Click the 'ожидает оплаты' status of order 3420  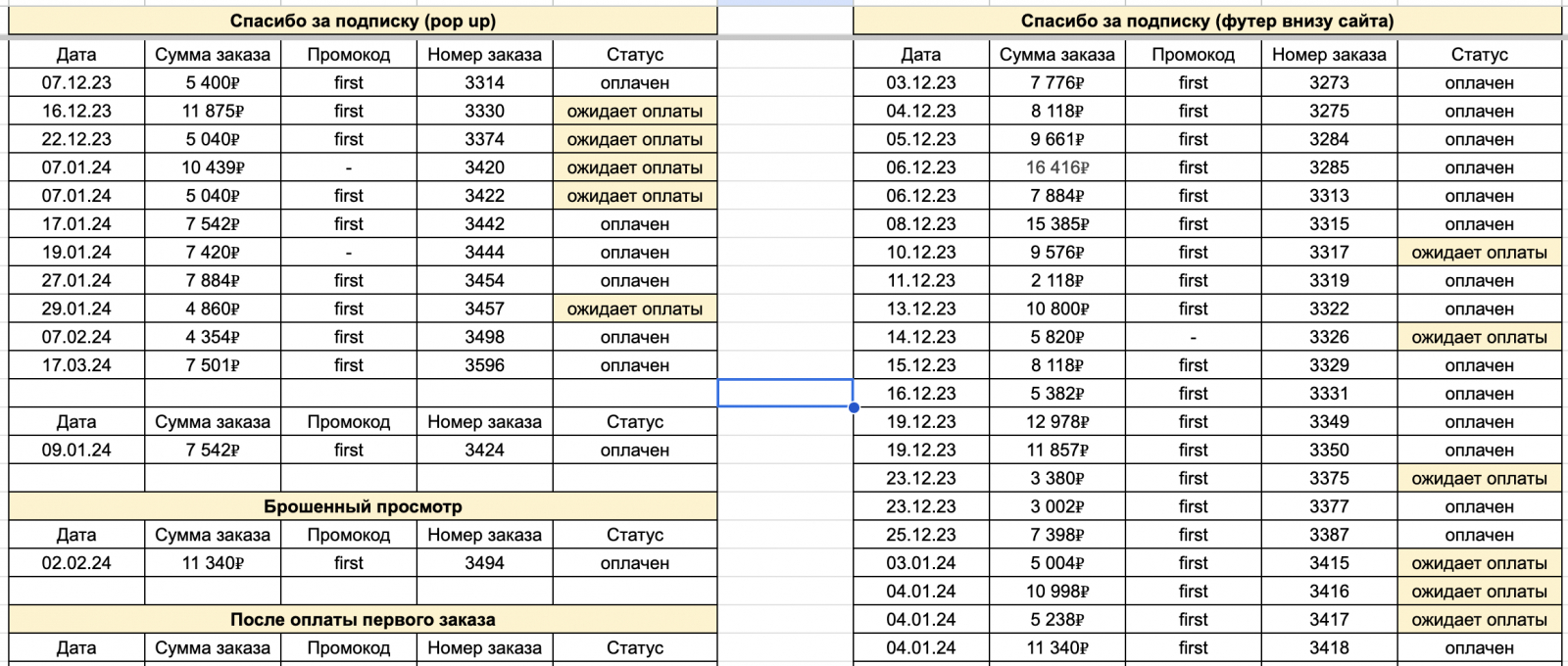point(635,167)
